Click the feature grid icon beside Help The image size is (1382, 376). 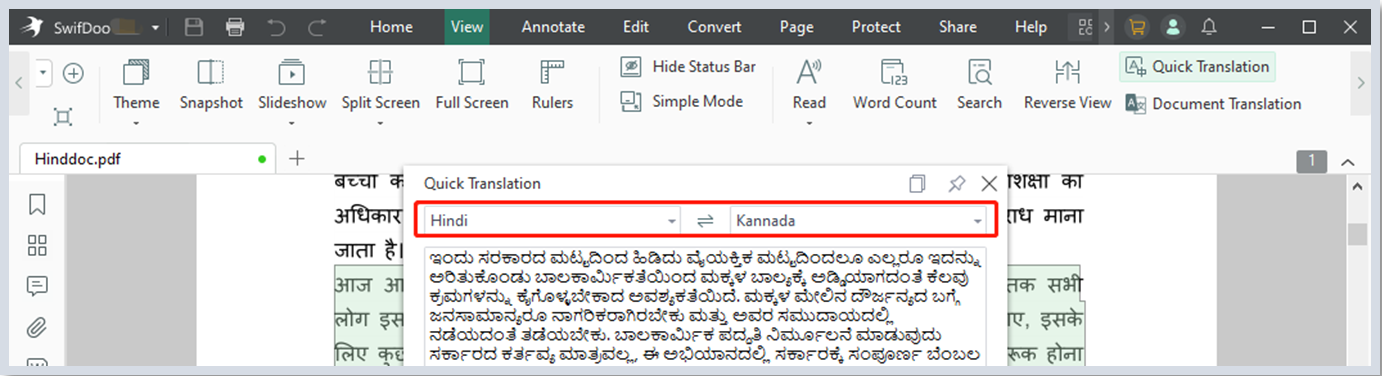[x=1085, y=27]
